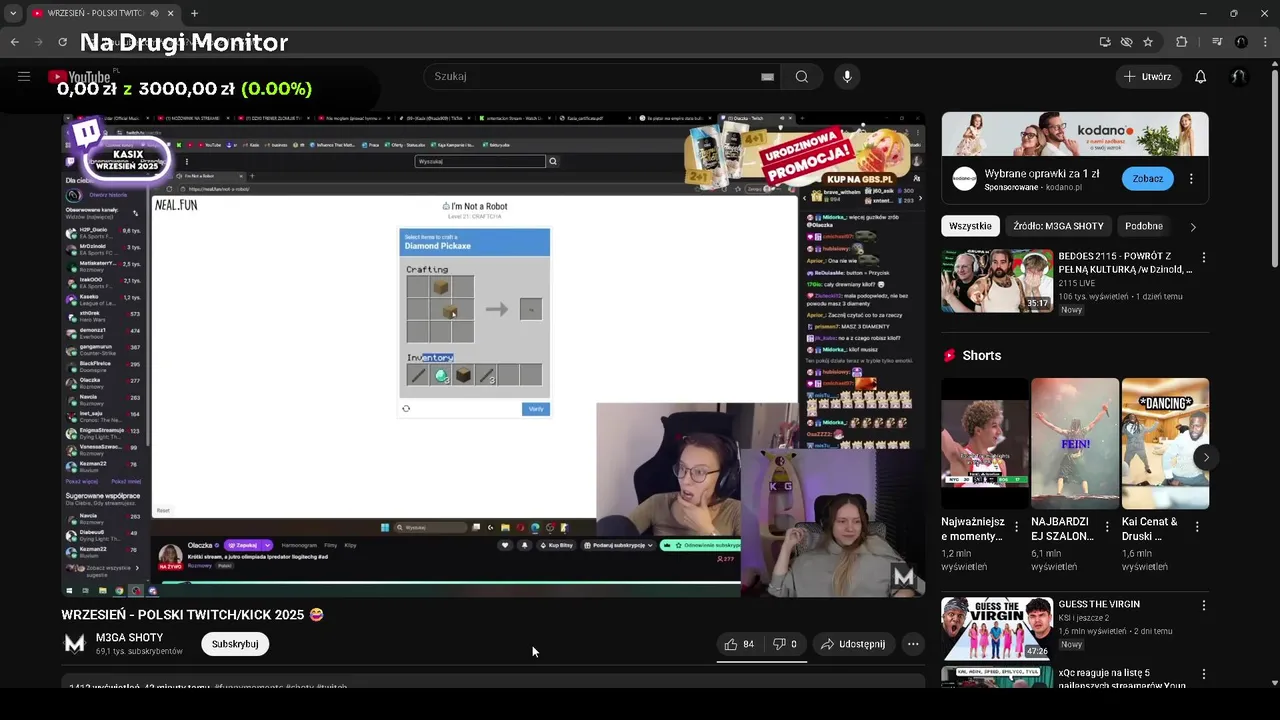Viewport: 1280px width, 720px height.
Task: Click the 69,1 tys. subskrybentów text
Action: (x=139, y=651)
